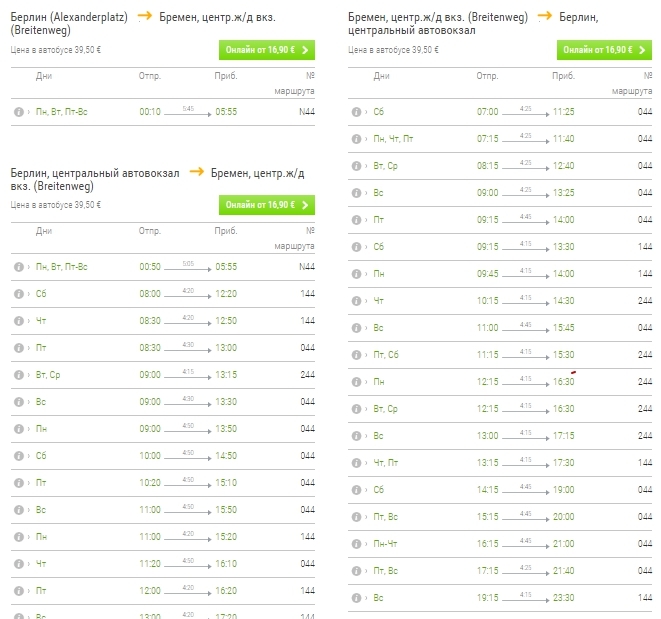Open info icon on the 10:20 Friday trip

coord(19,482)
